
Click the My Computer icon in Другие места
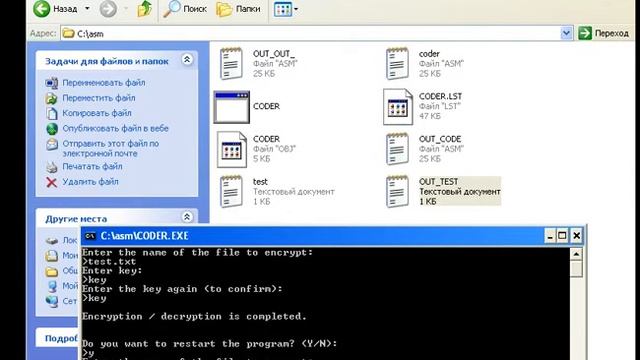point(52,286)
